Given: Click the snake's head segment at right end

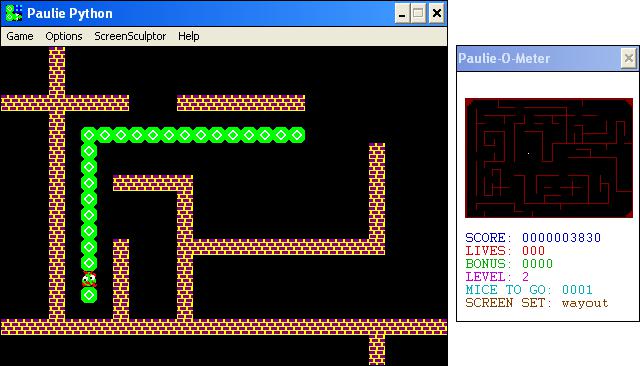Looking at the screenshot, I should [x=297, y=135].
